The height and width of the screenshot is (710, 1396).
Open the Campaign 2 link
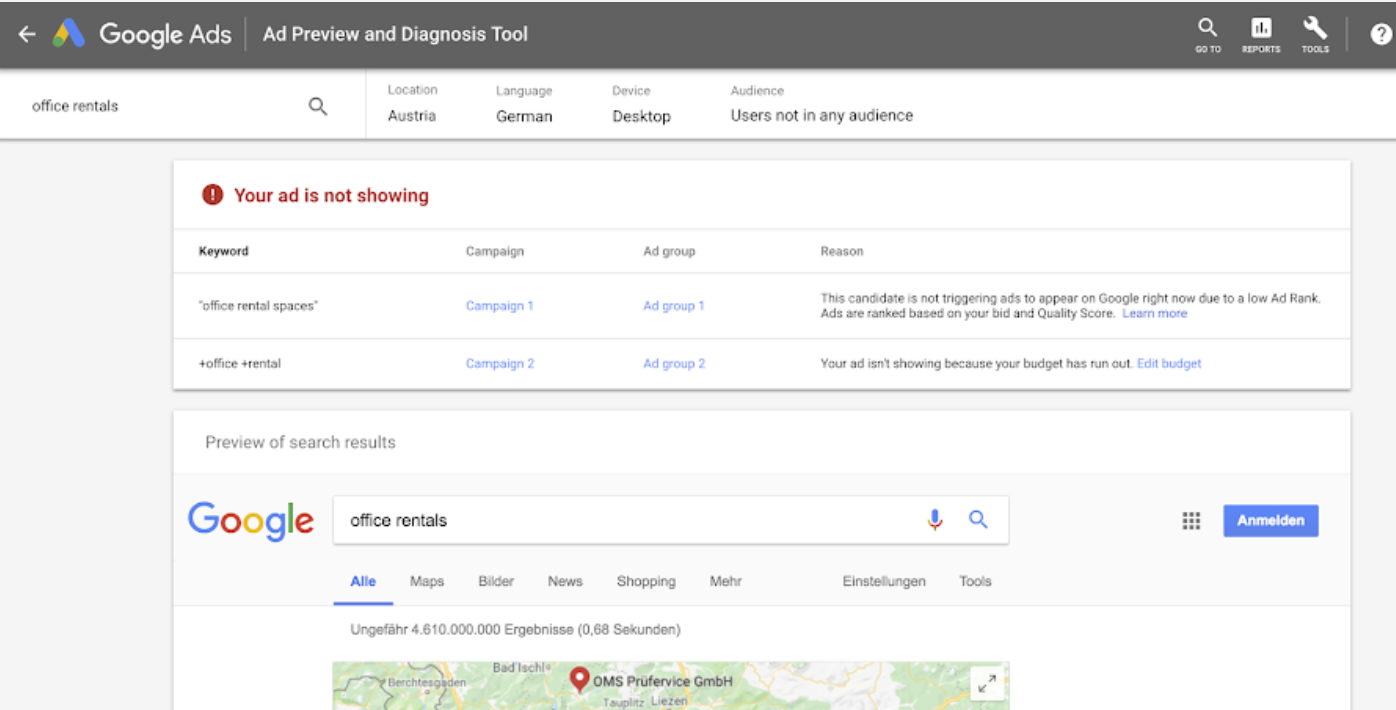pyautogui.click(x=500, y=364)
